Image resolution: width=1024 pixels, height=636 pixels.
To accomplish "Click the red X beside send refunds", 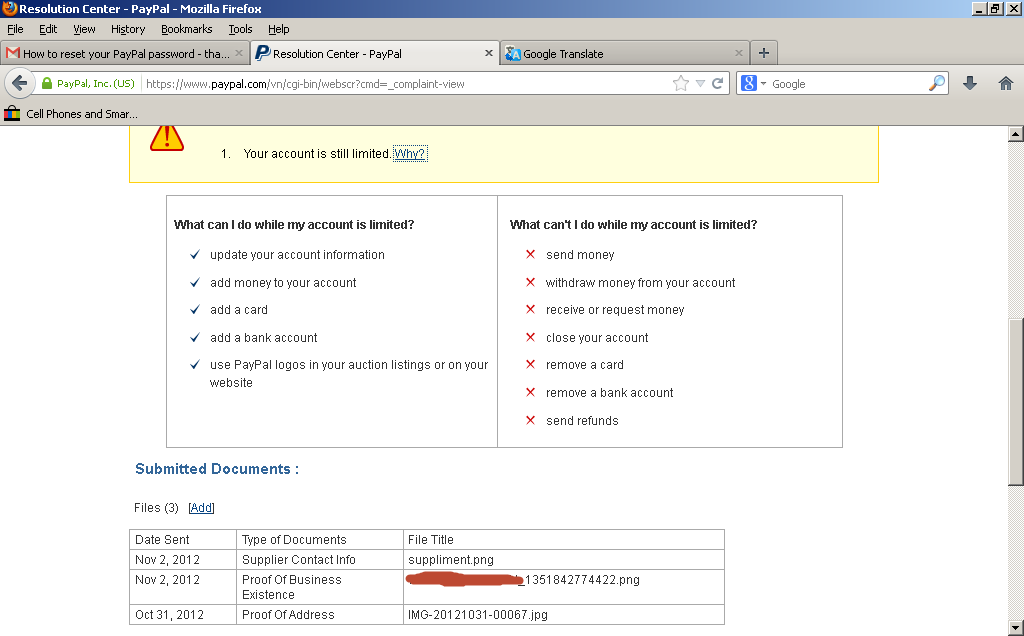I will 530,420.
